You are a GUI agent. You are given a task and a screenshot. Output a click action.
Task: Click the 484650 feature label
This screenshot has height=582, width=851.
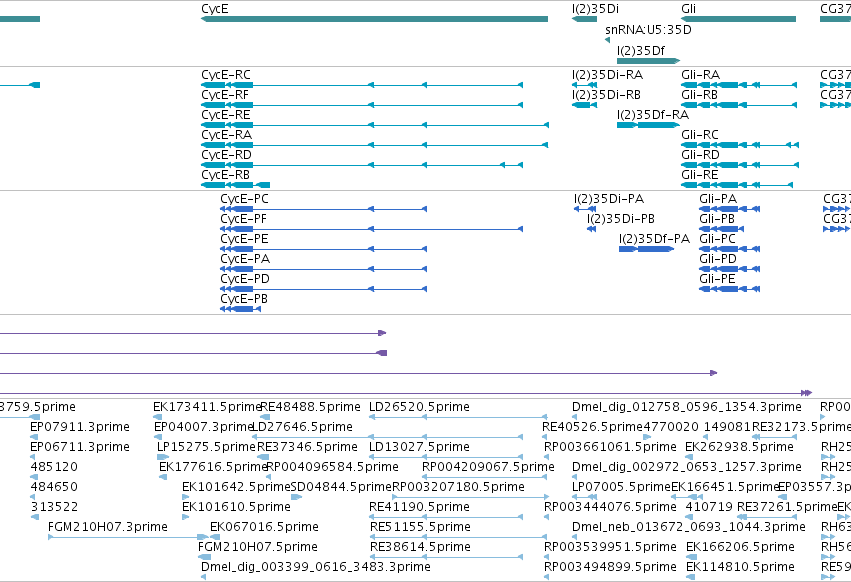coord(54,488)
